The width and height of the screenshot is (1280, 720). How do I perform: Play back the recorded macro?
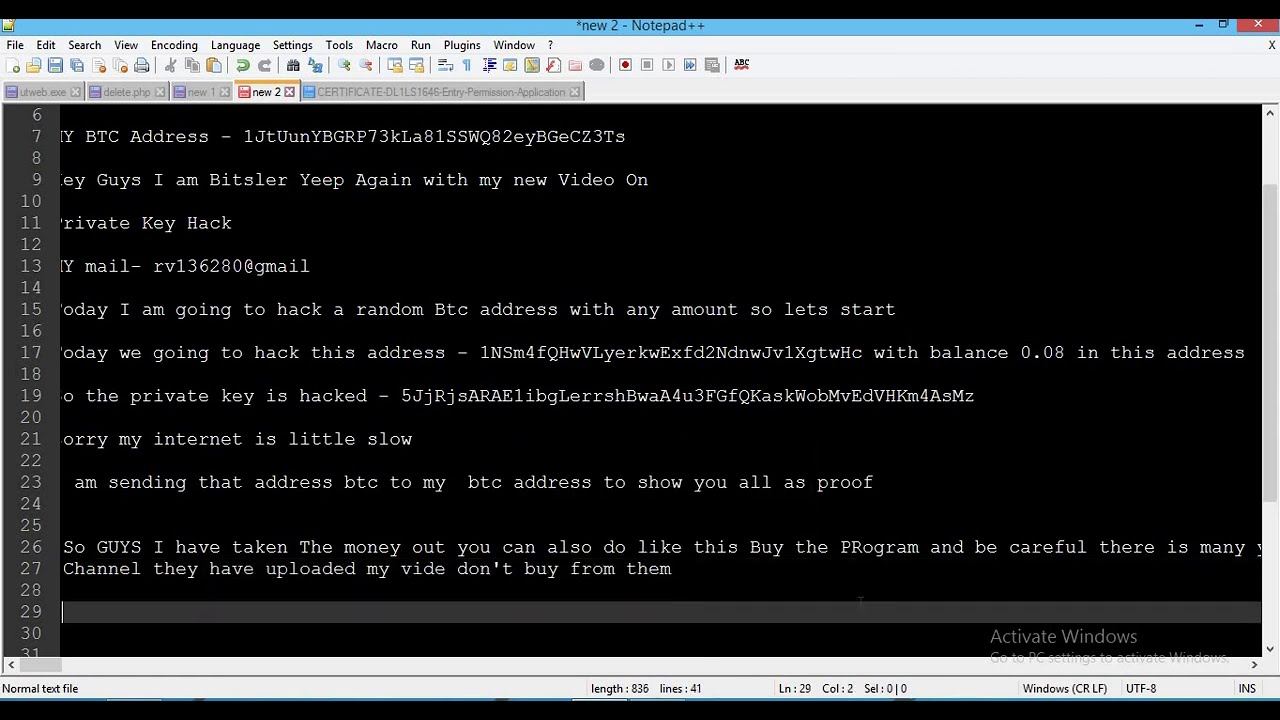(x=669, y=65)
